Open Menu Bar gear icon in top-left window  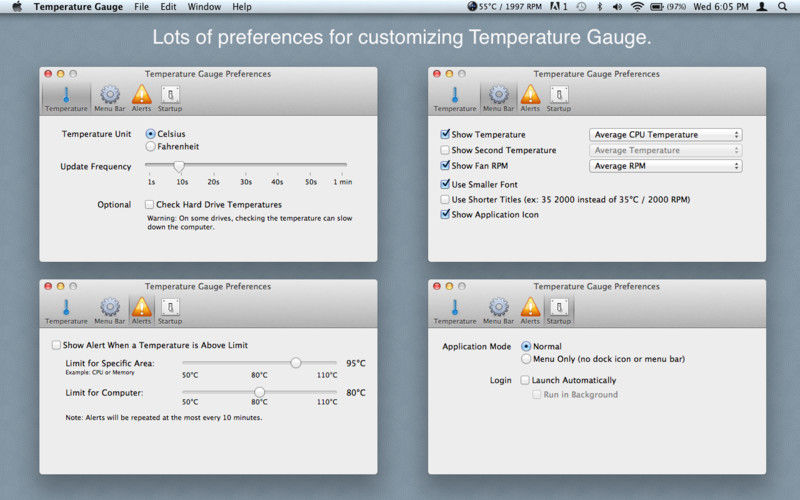110,95
